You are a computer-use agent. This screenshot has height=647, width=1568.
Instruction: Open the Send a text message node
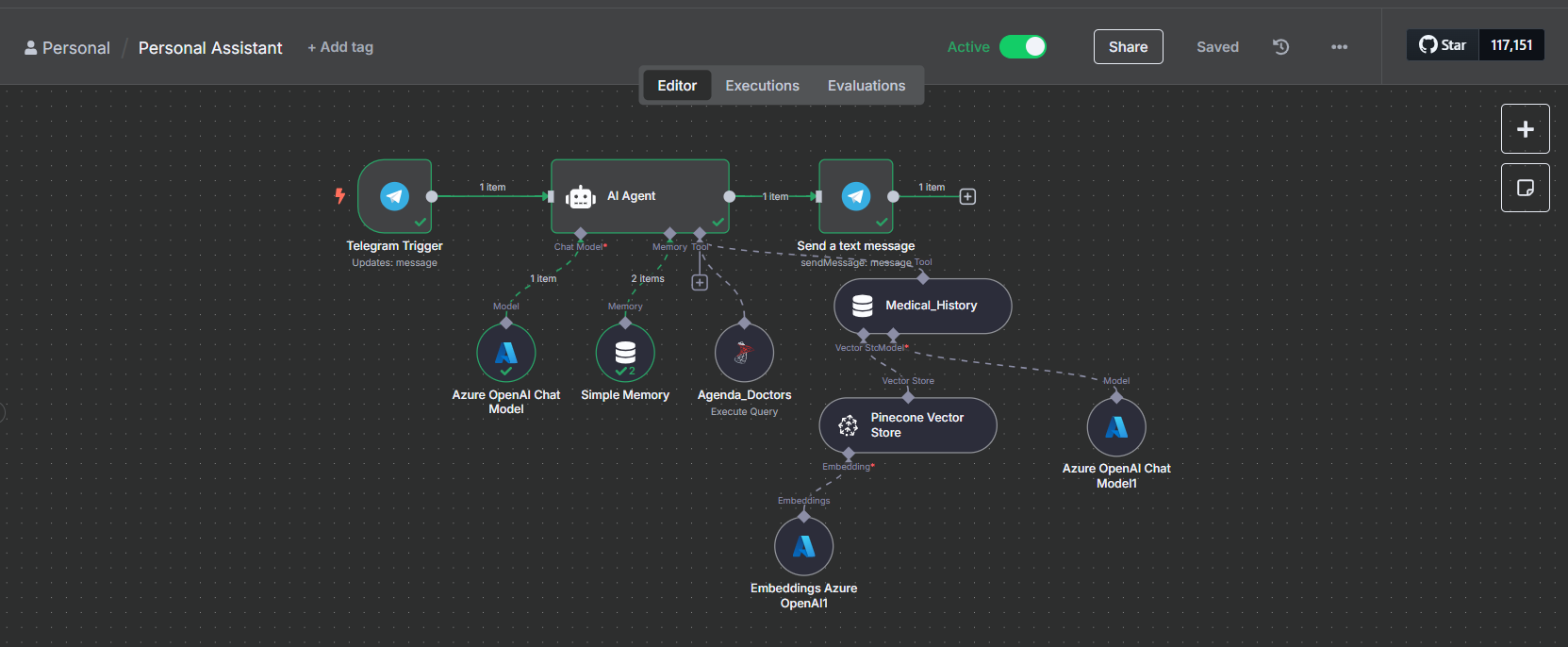855,196
